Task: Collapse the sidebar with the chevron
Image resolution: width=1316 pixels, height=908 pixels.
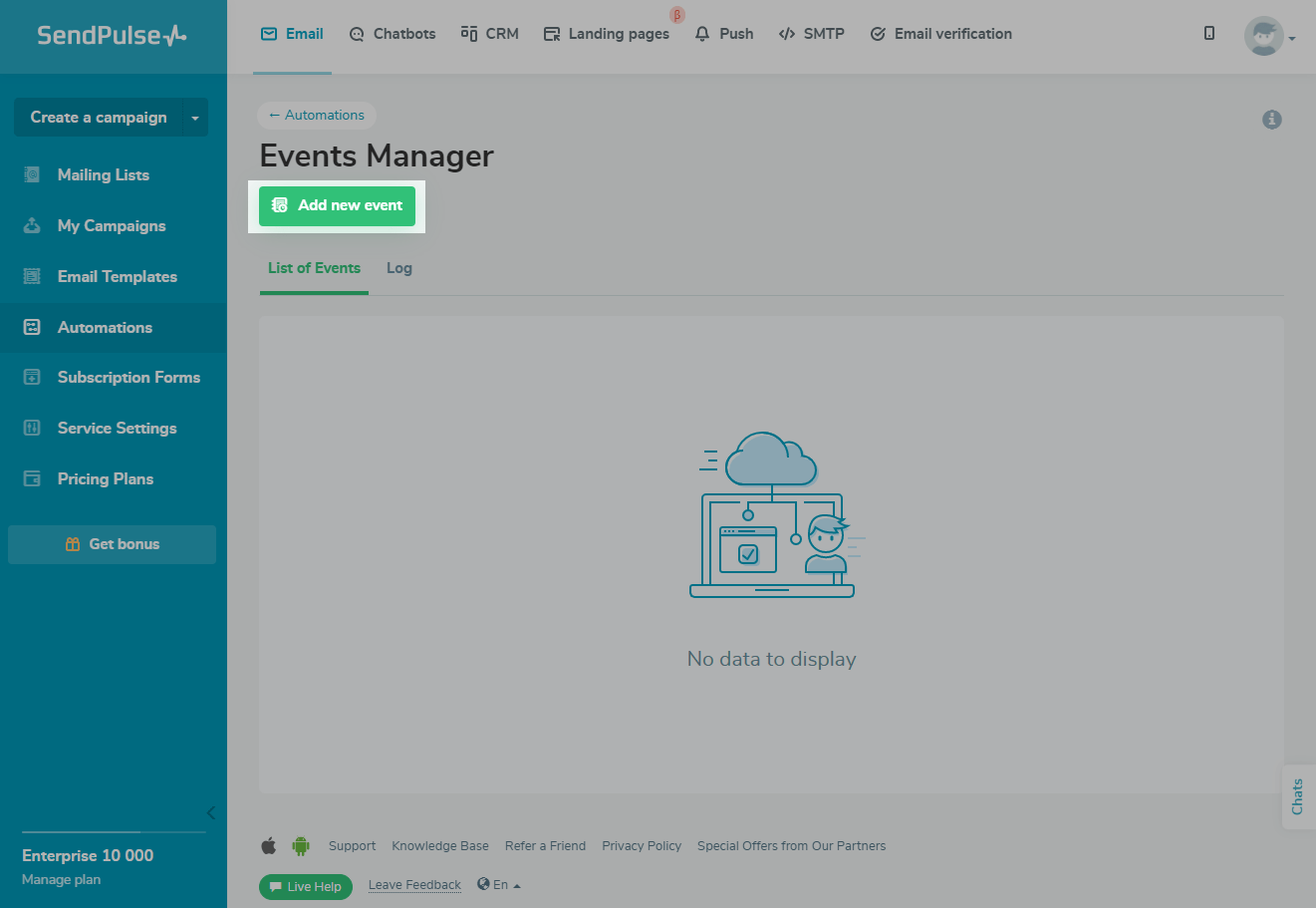Action: point(210,813)
